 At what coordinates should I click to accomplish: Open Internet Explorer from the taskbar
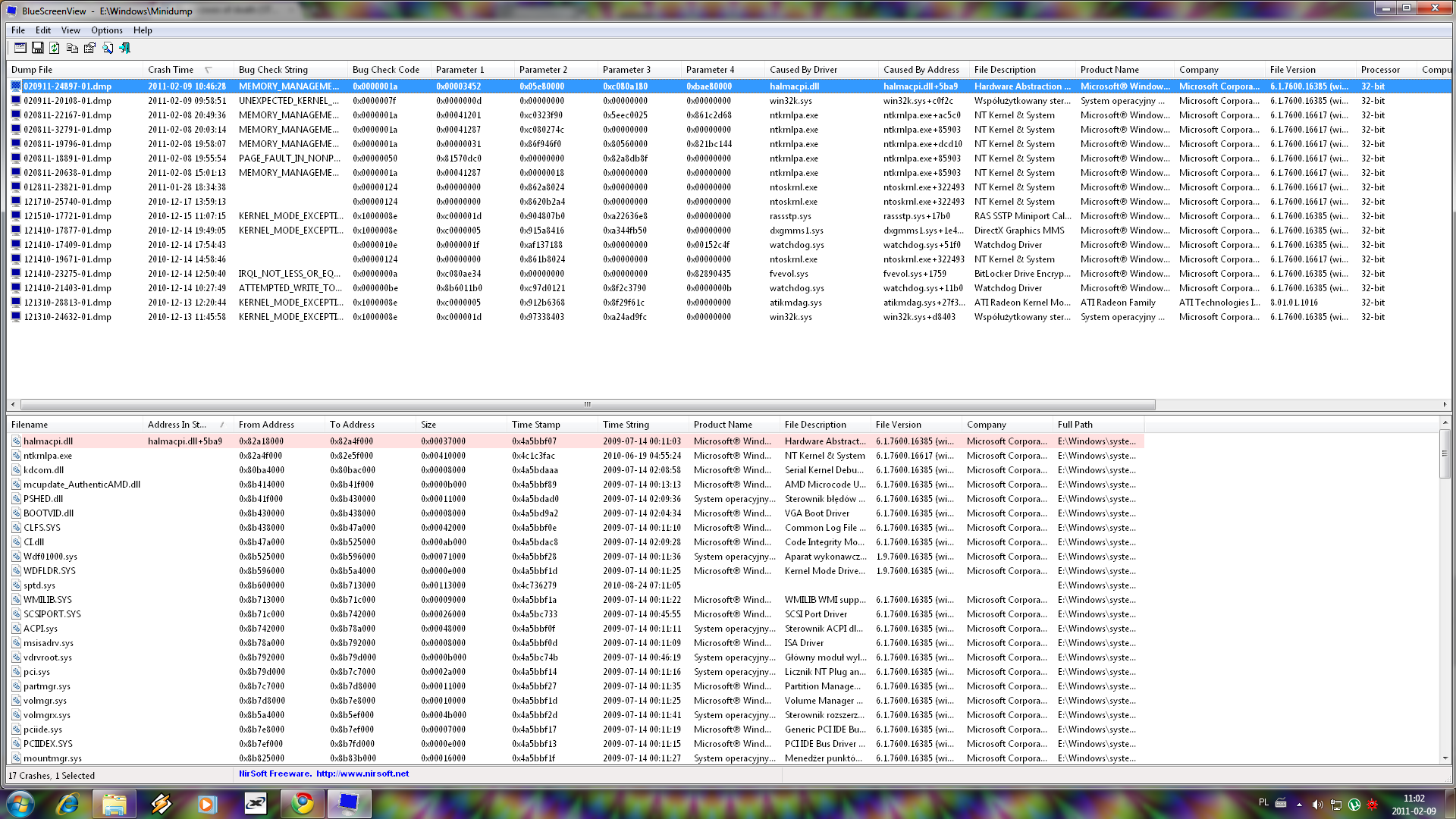[68, 803]
